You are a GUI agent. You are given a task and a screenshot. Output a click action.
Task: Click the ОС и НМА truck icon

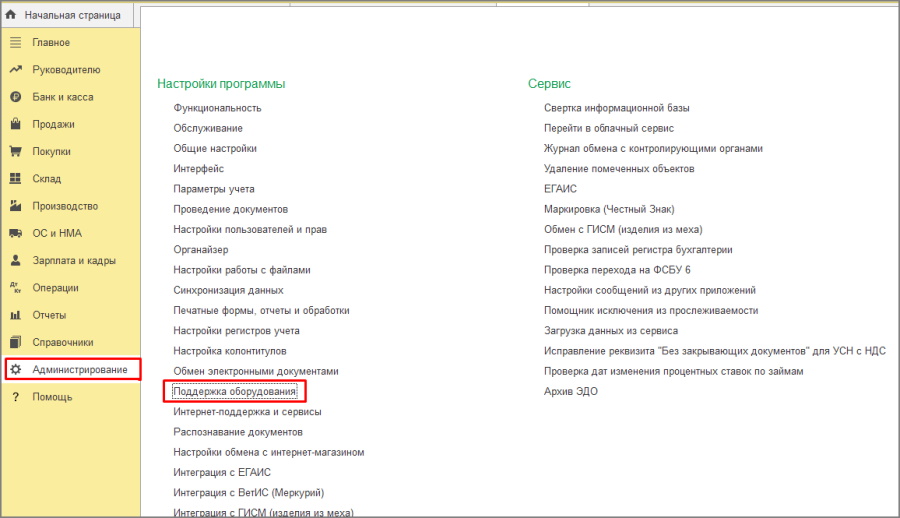[x=15, y=233]
